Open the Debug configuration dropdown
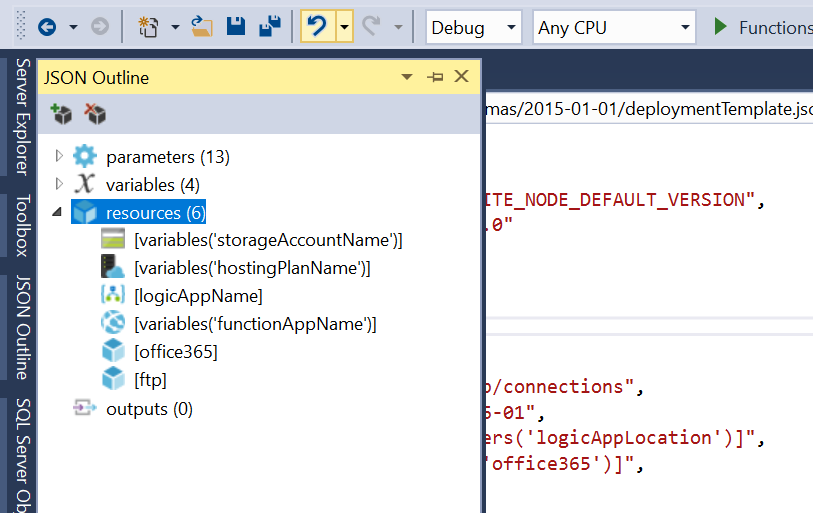The height and width of the screenshot is (513, 813). tap(473, 27)
